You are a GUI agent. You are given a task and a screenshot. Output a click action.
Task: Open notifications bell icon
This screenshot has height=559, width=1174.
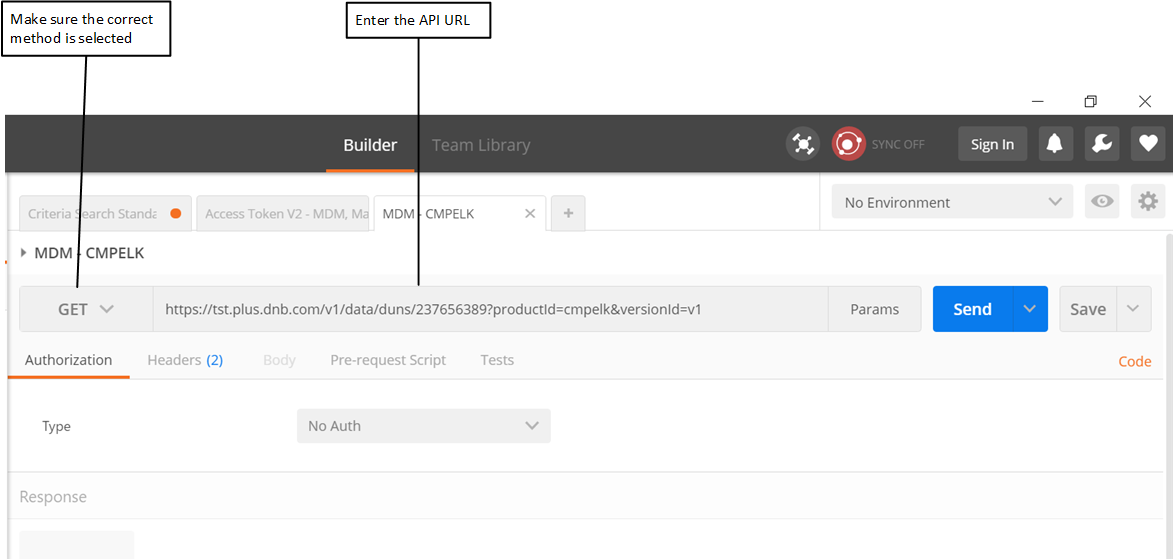(x=1055, y=144)
